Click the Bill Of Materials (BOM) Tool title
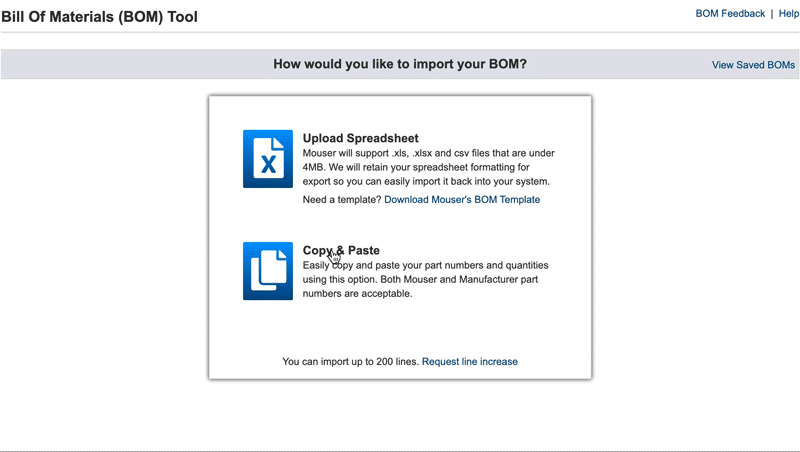This screenshot has height=452, width=800. (x=99, y=17)
